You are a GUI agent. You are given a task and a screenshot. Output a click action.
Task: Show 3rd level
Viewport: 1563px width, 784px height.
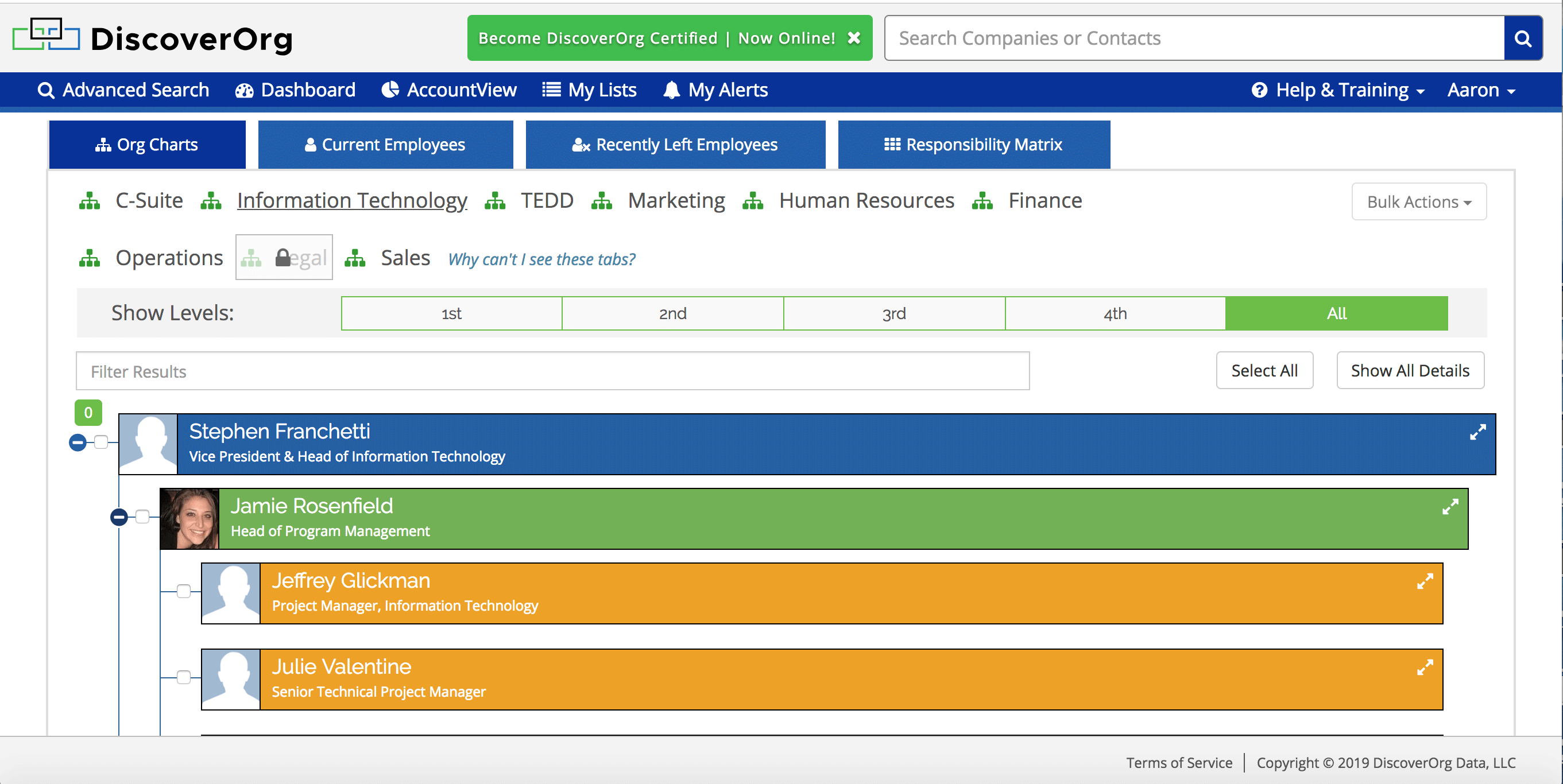click(895, 313)
